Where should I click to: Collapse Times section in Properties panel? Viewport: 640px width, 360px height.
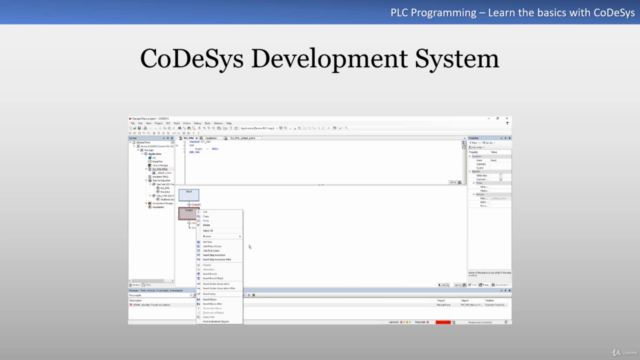[x=474, y=183]
